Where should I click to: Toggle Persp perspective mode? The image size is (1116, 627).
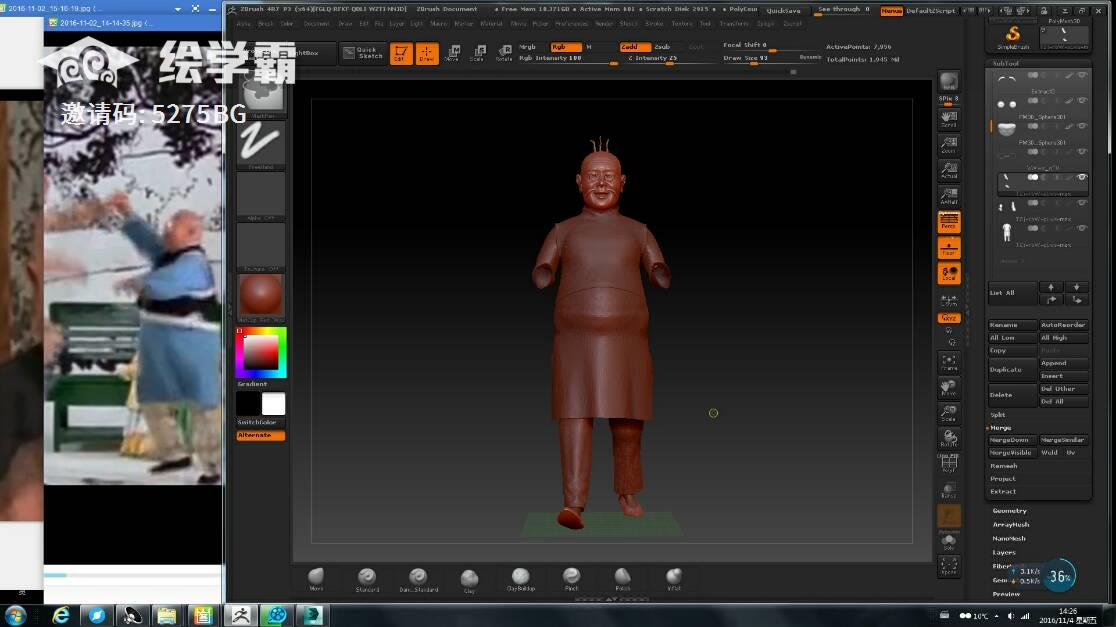pos(949,222)
